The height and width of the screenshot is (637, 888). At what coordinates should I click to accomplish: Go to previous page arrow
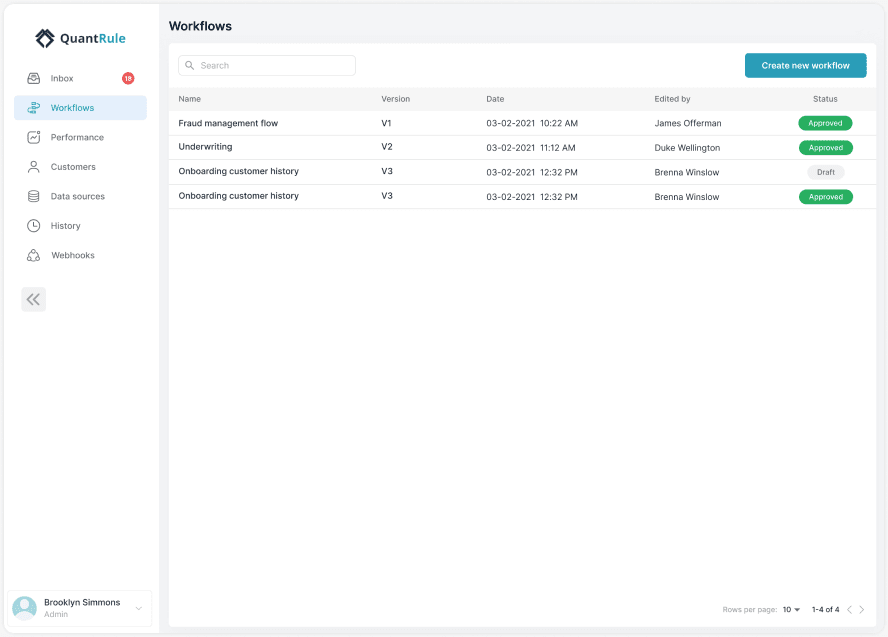849,609
